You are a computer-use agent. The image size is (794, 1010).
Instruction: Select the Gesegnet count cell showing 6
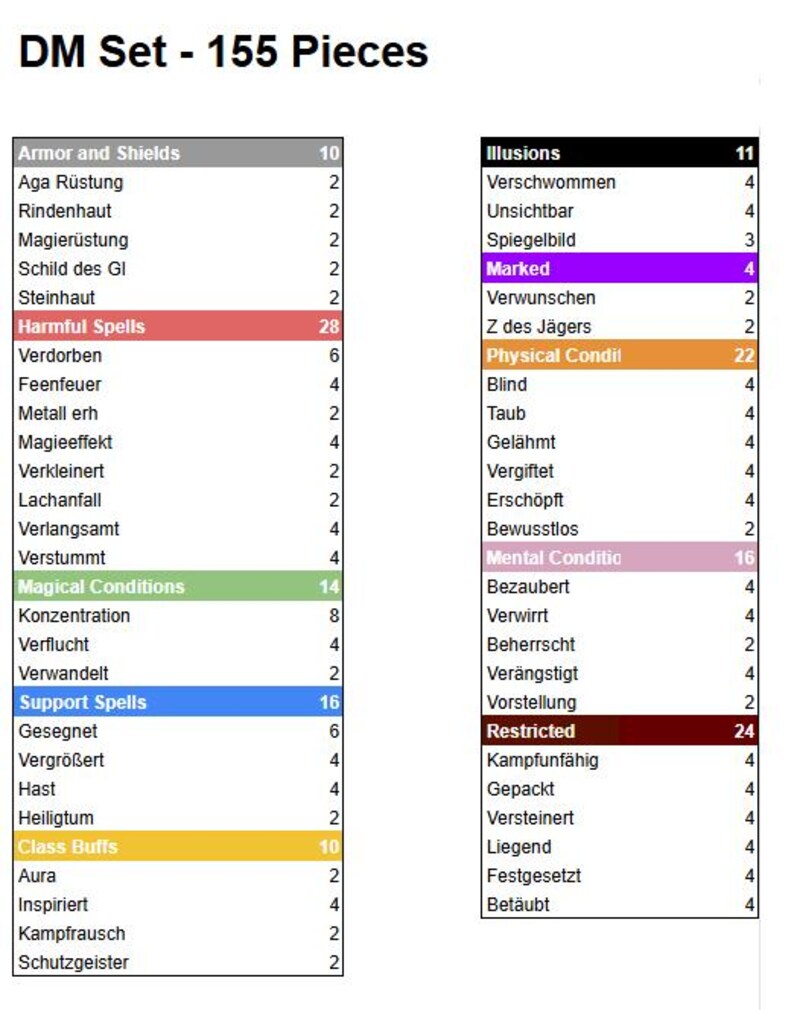click(x=334, y=731)
